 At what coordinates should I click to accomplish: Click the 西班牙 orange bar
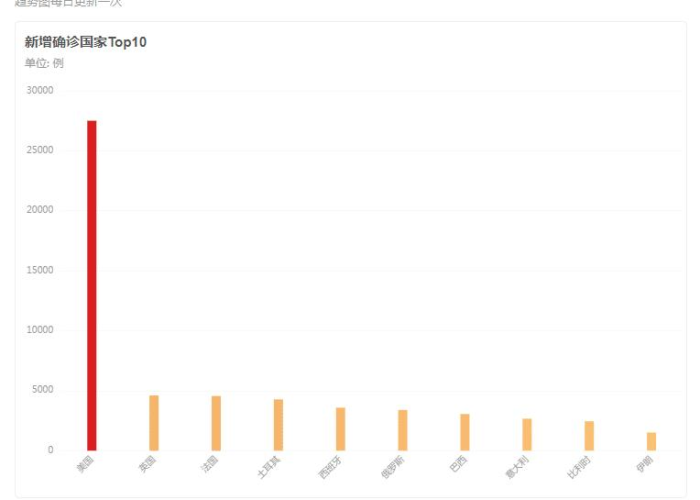(341, 429)
